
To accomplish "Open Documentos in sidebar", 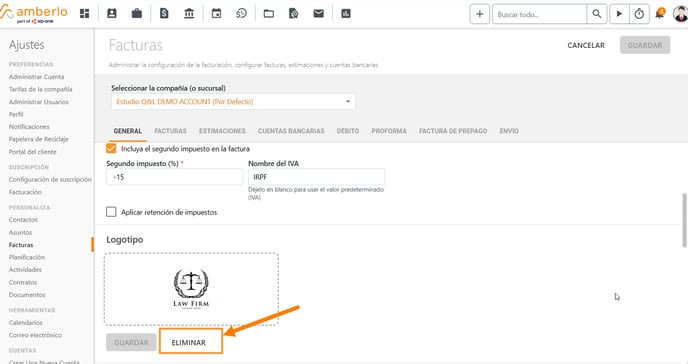I will (x=27, y=295).
